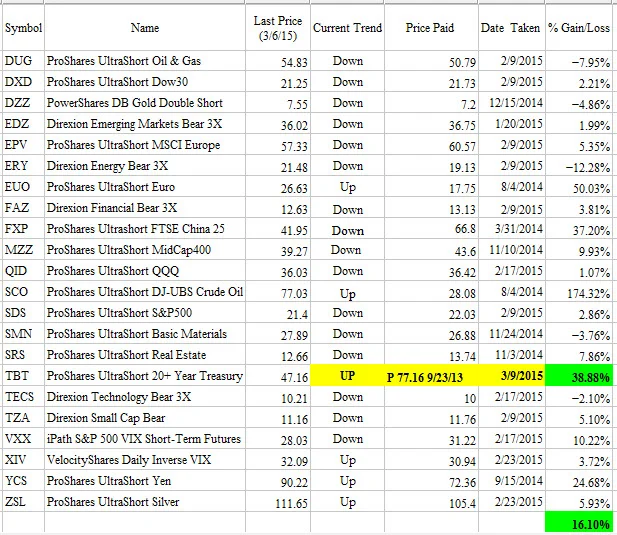Click VelocityShares Daily Inverse VIX cell
The height and width of the screenshot is (535, 617).
(145, 459)
